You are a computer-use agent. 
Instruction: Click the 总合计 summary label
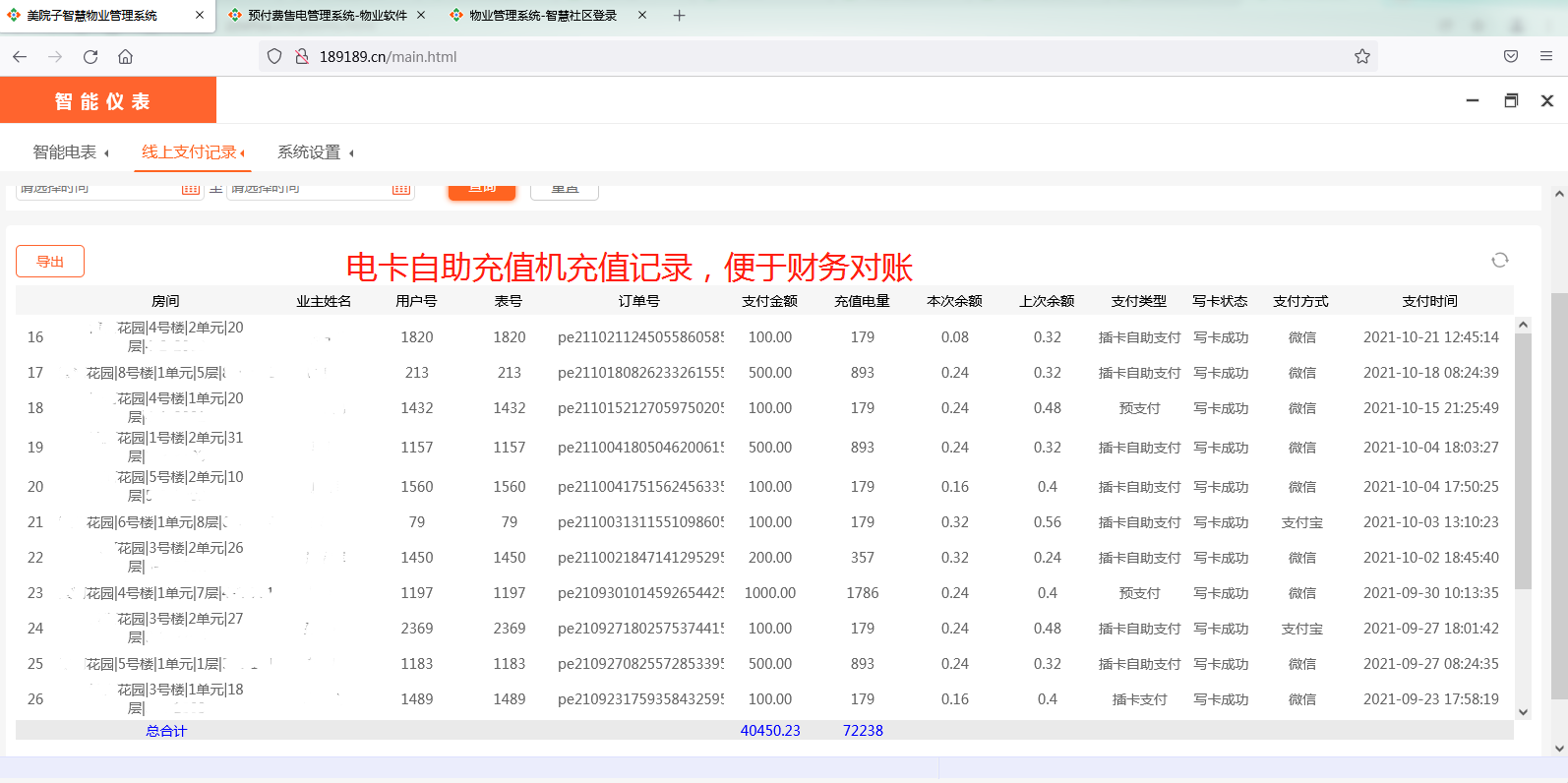(165, 731)
